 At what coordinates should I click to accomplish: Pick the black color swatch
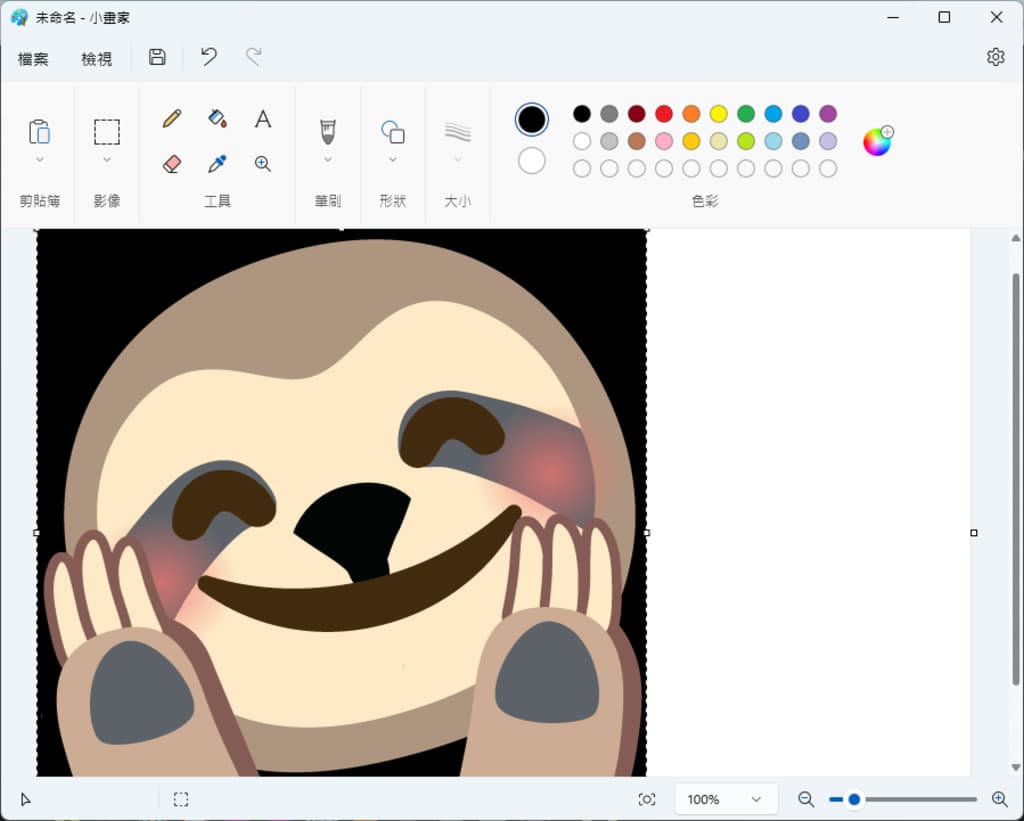[582, 114]
